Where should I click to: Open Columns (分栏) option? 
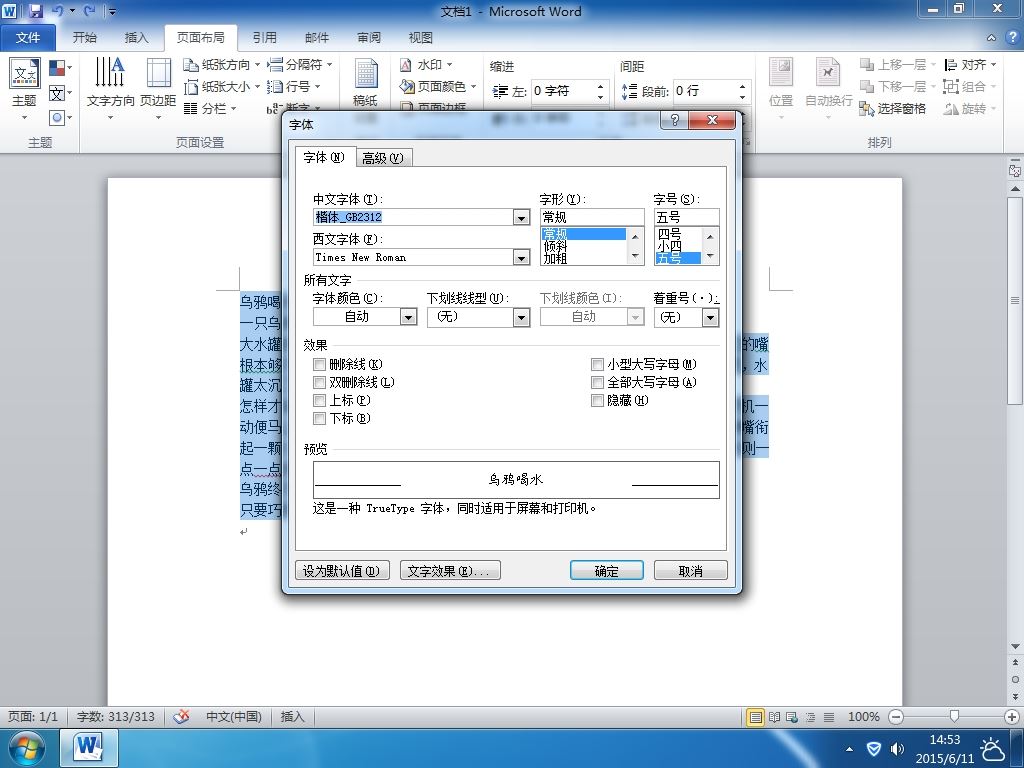coord(210,108)
